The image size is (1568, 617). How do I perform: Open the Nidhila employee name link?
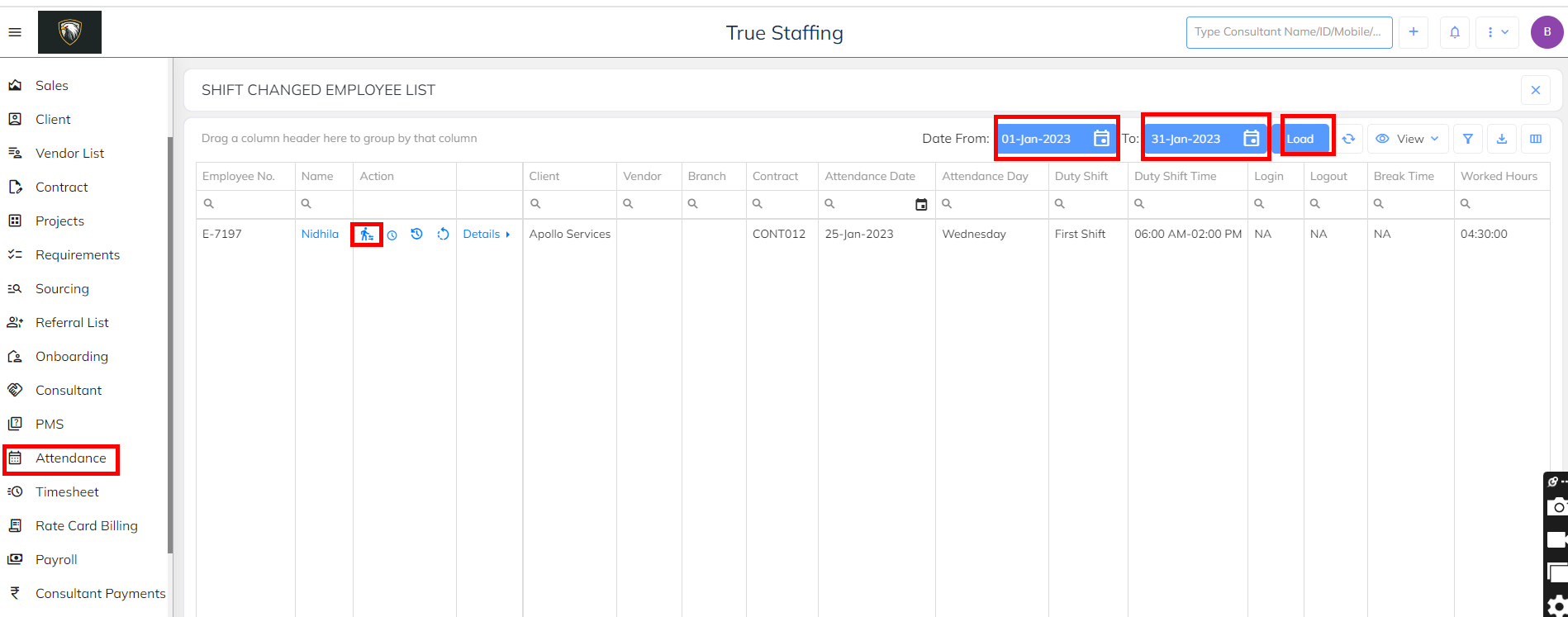coord(320,235)
